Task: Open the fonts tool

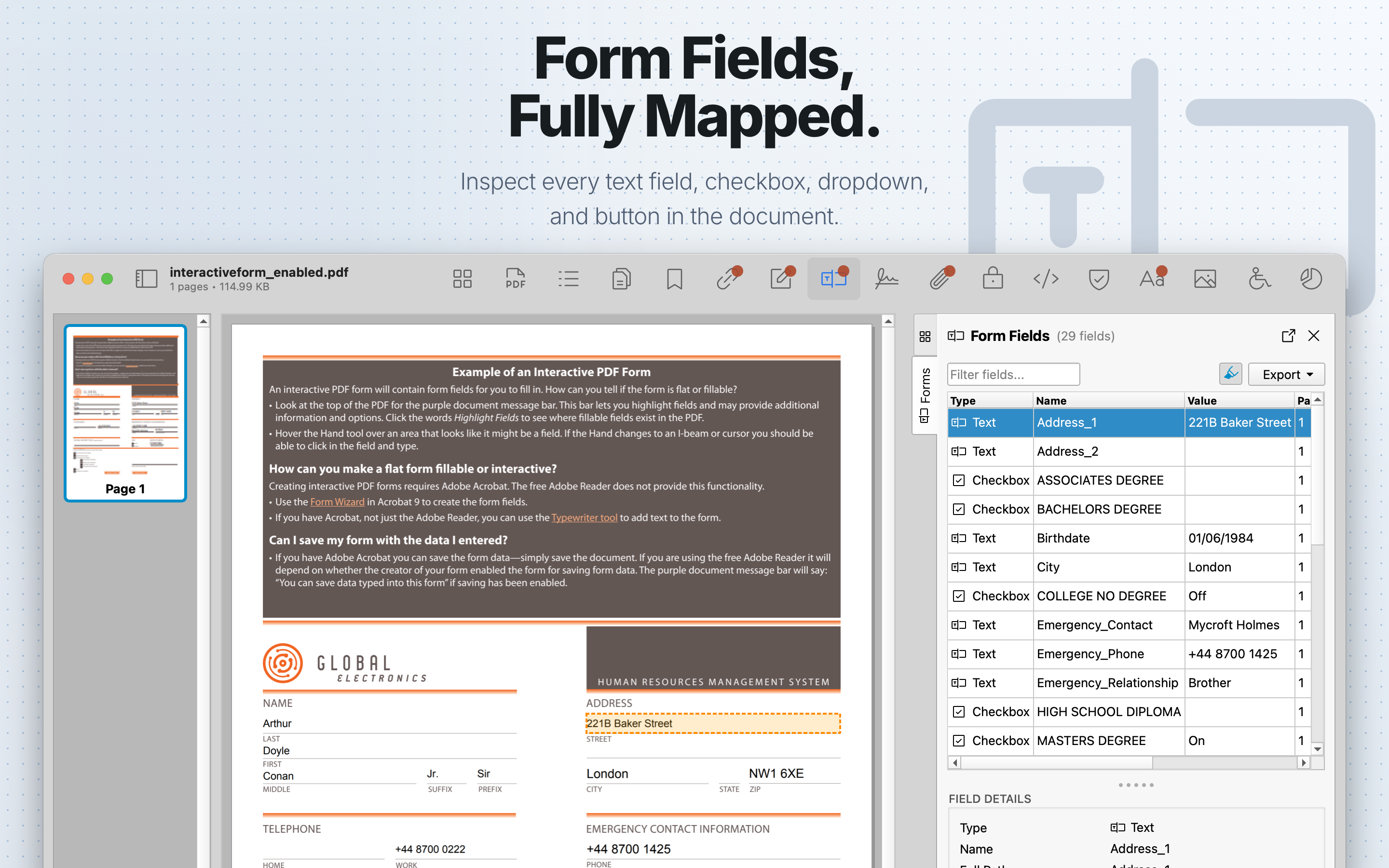Action: [x=1153, y=278]
